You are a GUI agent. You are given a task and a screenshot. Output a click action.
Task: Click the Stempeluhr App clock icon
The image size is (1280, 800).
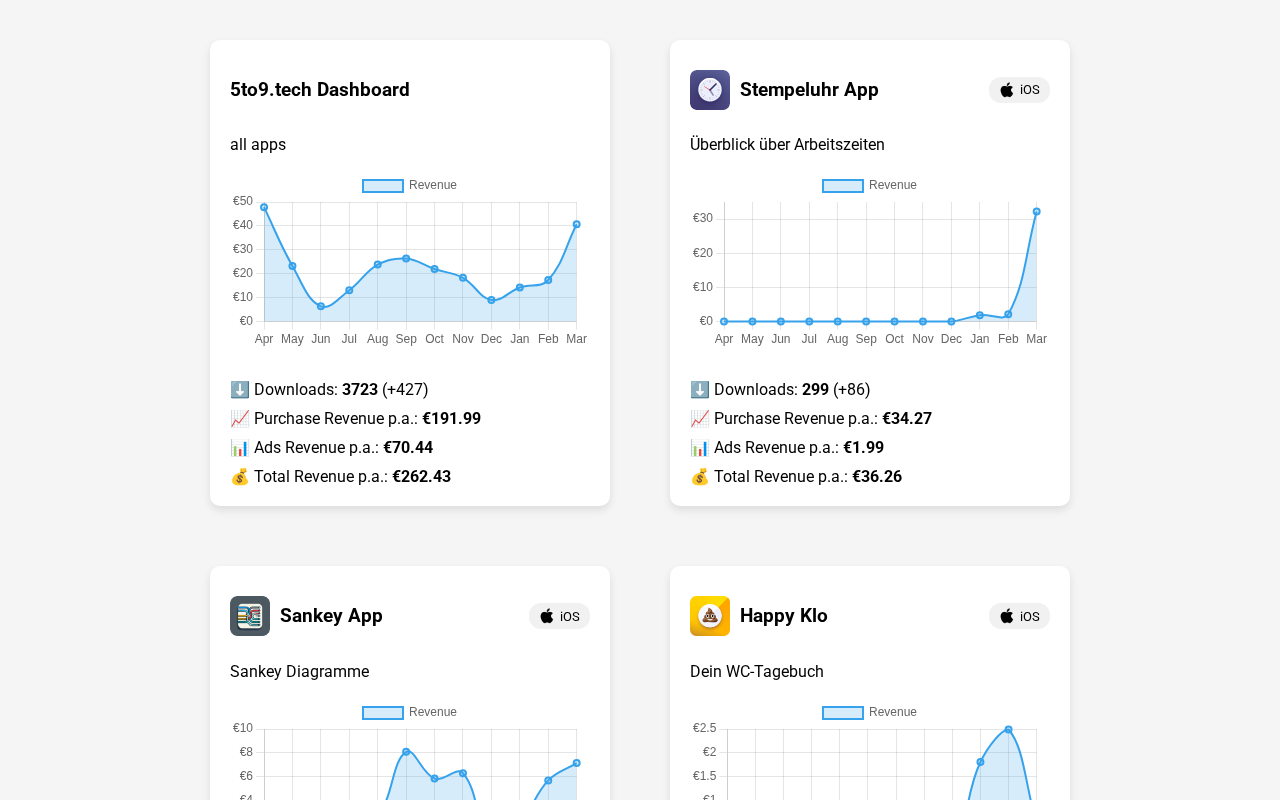[x=710, y=90]
